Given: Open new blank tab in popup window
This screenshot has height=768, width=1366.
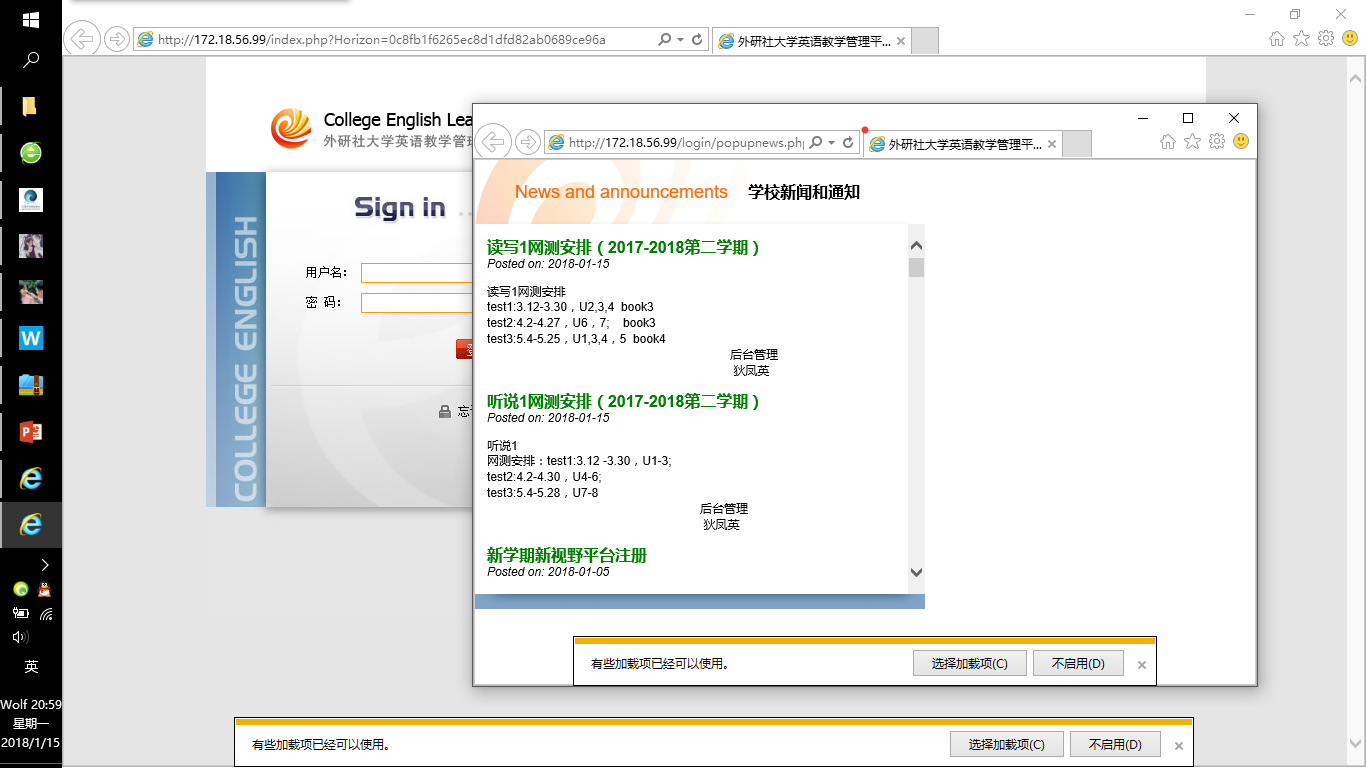Looking at the screenshot, I should point(1075,144).
